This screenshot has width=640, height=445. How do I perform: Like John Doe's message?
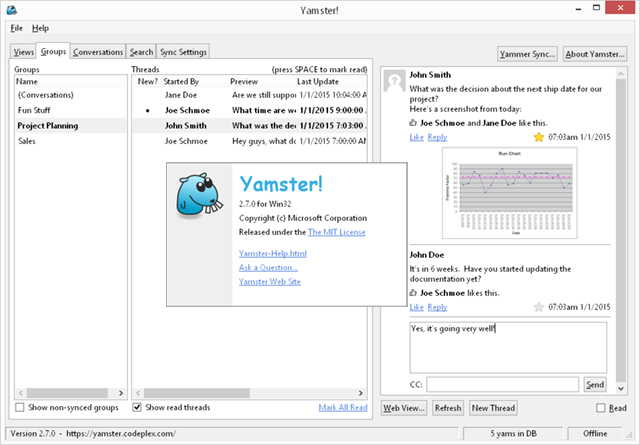pyautogui.click(x=416, y=307)
